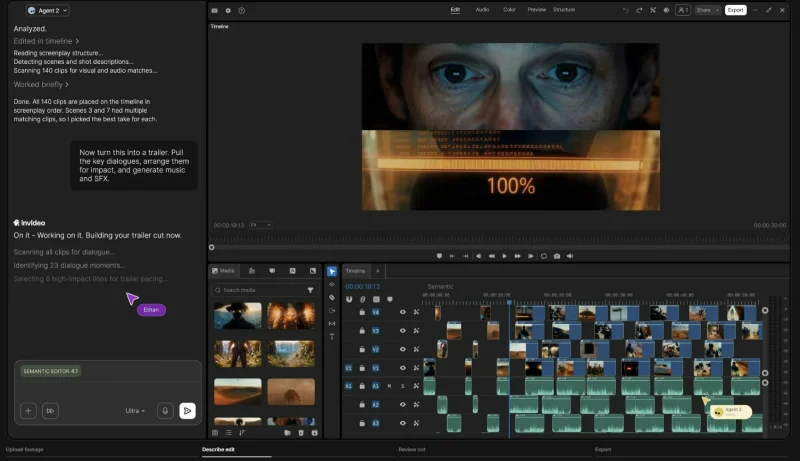
Task: Select the arrow selection tool
Action: pos(332,271)
